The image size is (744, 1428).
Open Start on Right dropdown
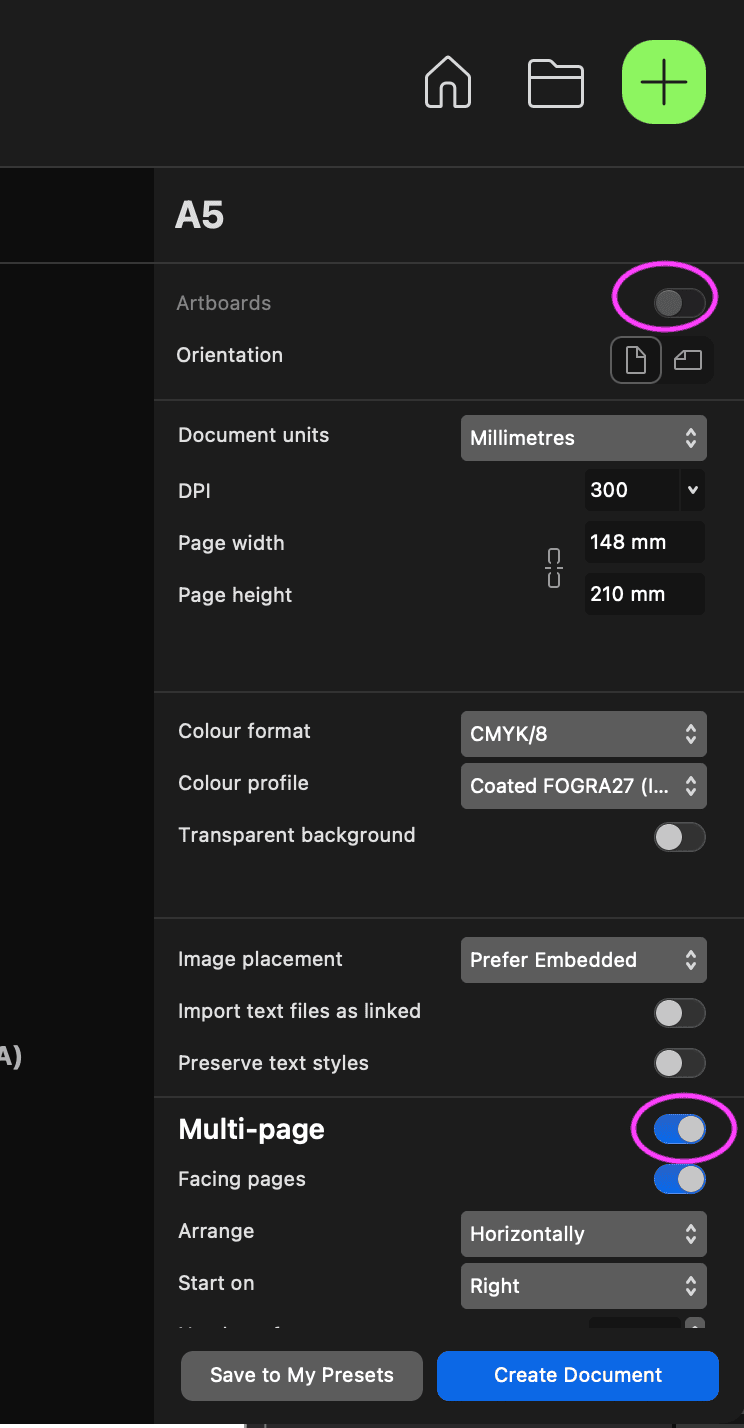click(584, 1286)
